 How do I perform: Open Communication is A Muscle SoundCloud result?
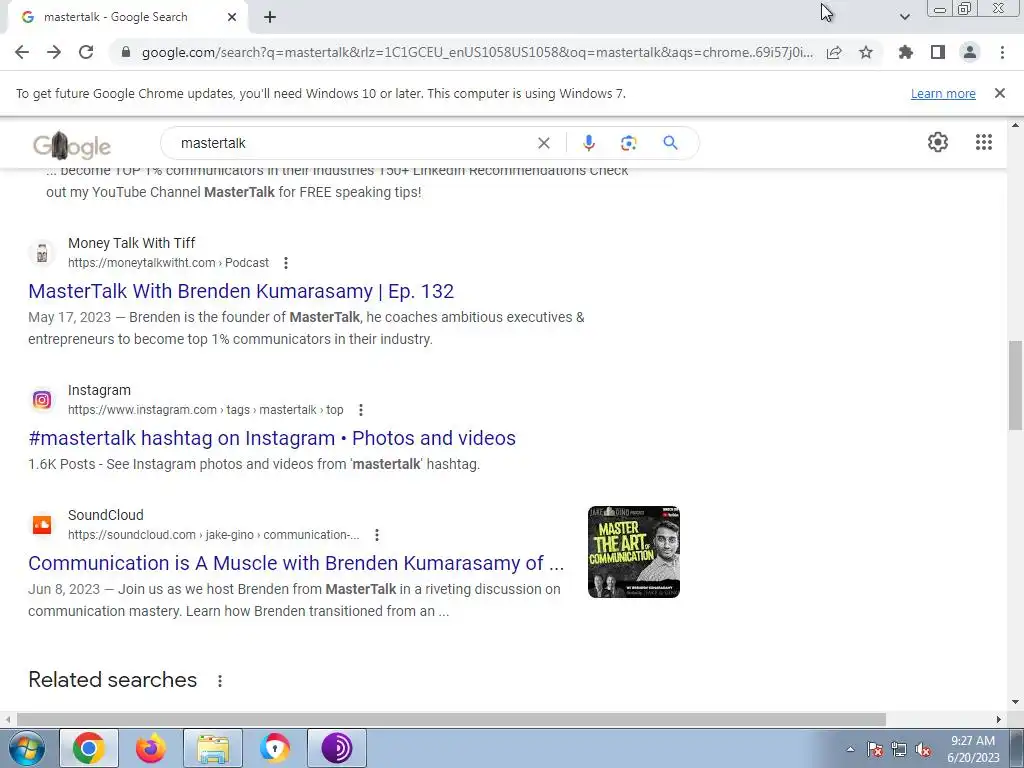(x=296, y=563)
